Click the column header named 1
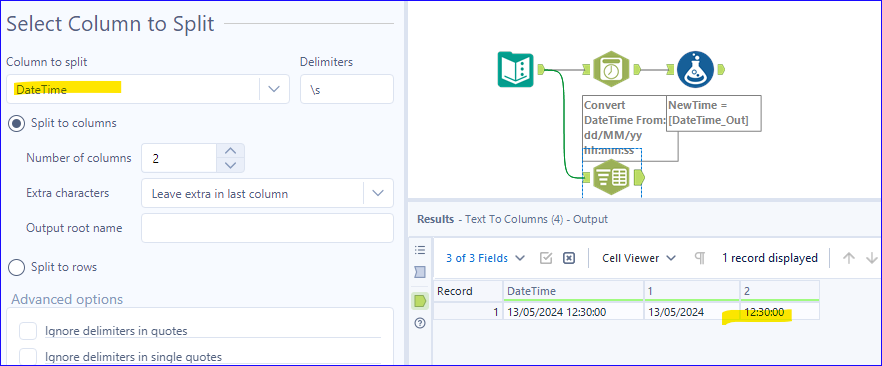 [692, 291]
